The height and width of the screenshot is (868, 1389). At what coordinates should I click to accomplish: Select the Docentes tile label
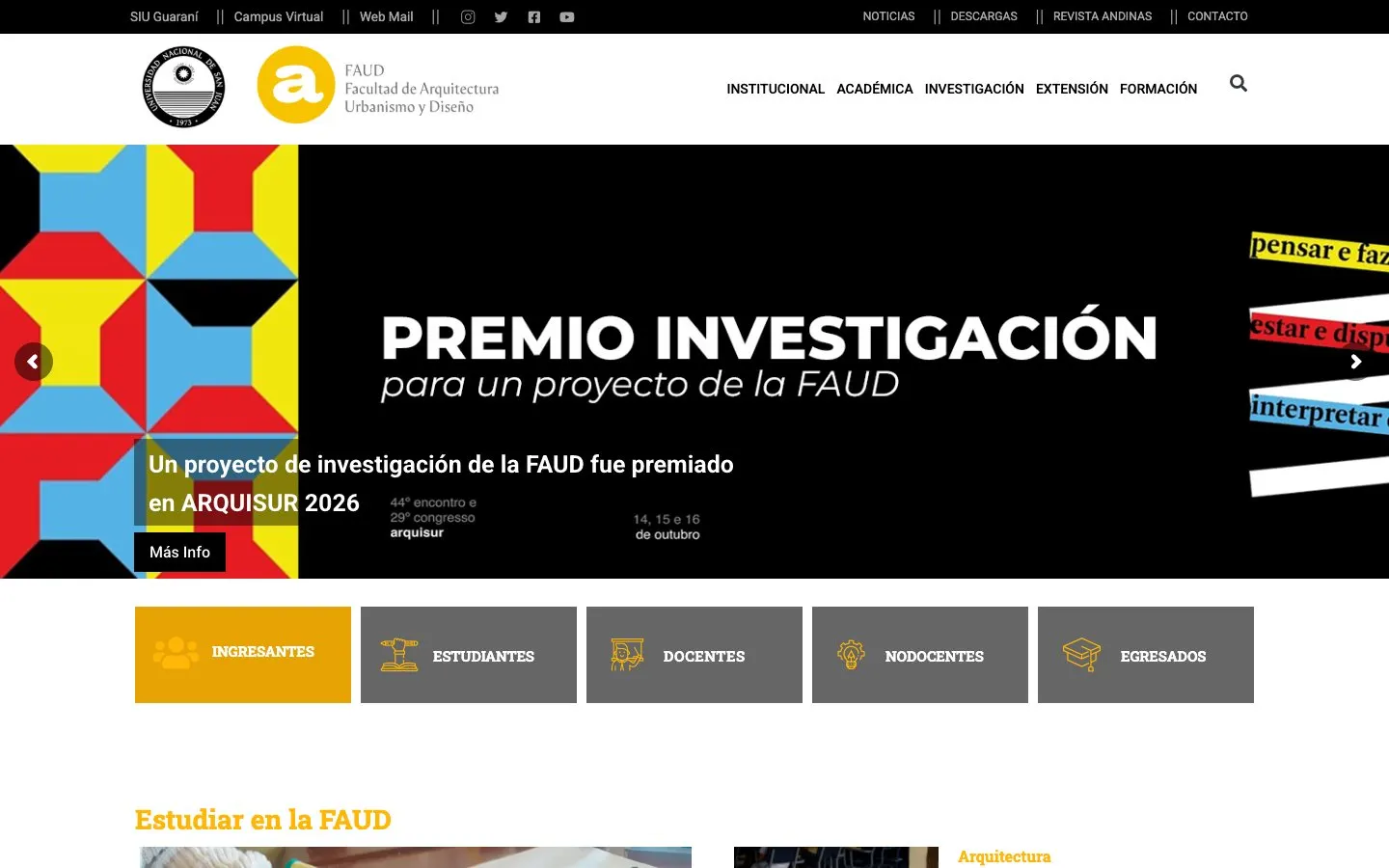[x=704, y=657]
